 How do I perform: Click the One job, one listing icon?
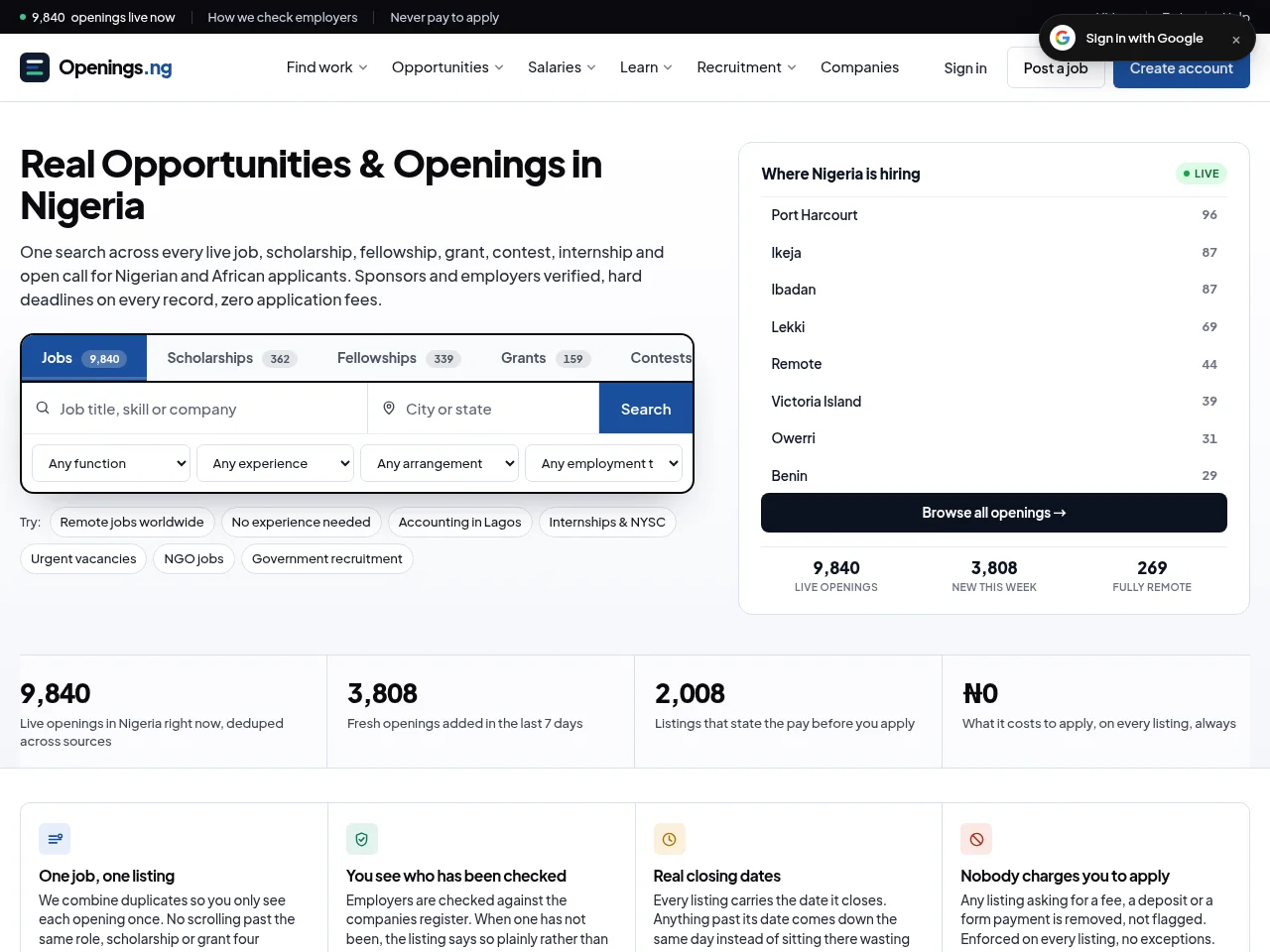pyautogui.click(x=55, y=839)
